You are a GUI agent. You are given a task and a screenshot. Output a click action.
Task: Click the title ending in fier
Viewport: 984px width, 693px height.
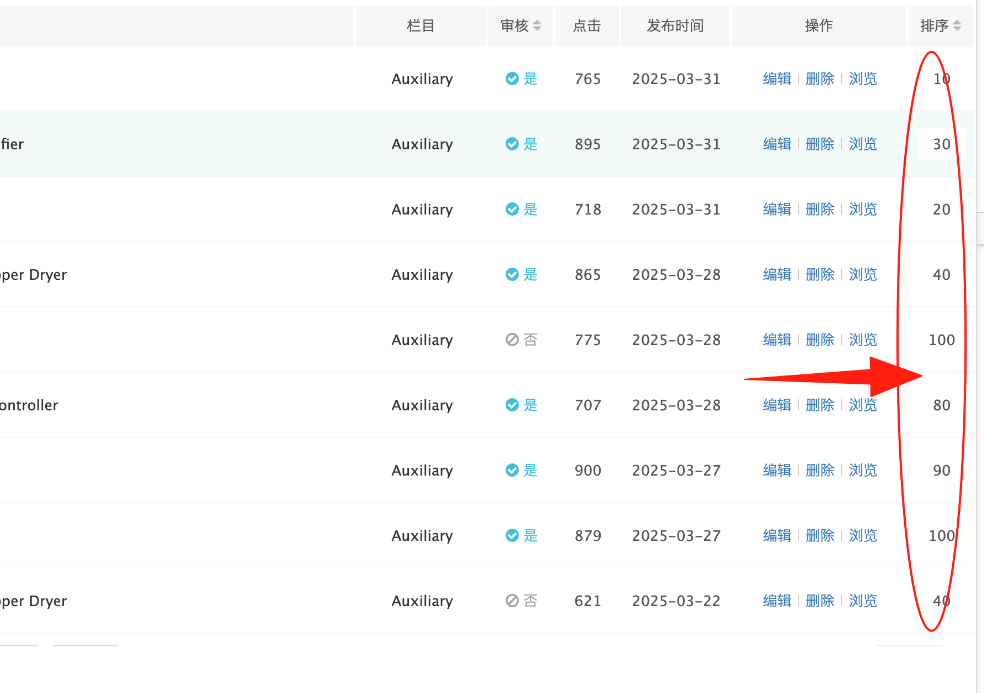pos(12,144)
